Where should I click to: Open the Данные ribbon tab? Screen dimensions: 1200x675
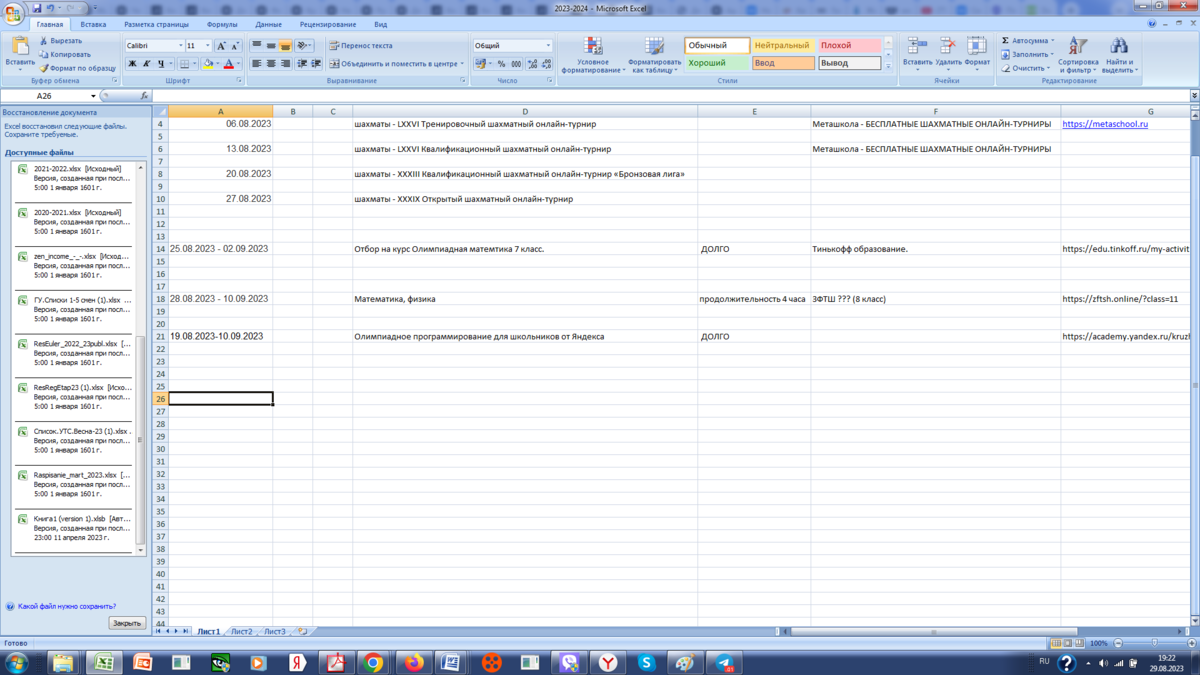click(x=268, y=24)
